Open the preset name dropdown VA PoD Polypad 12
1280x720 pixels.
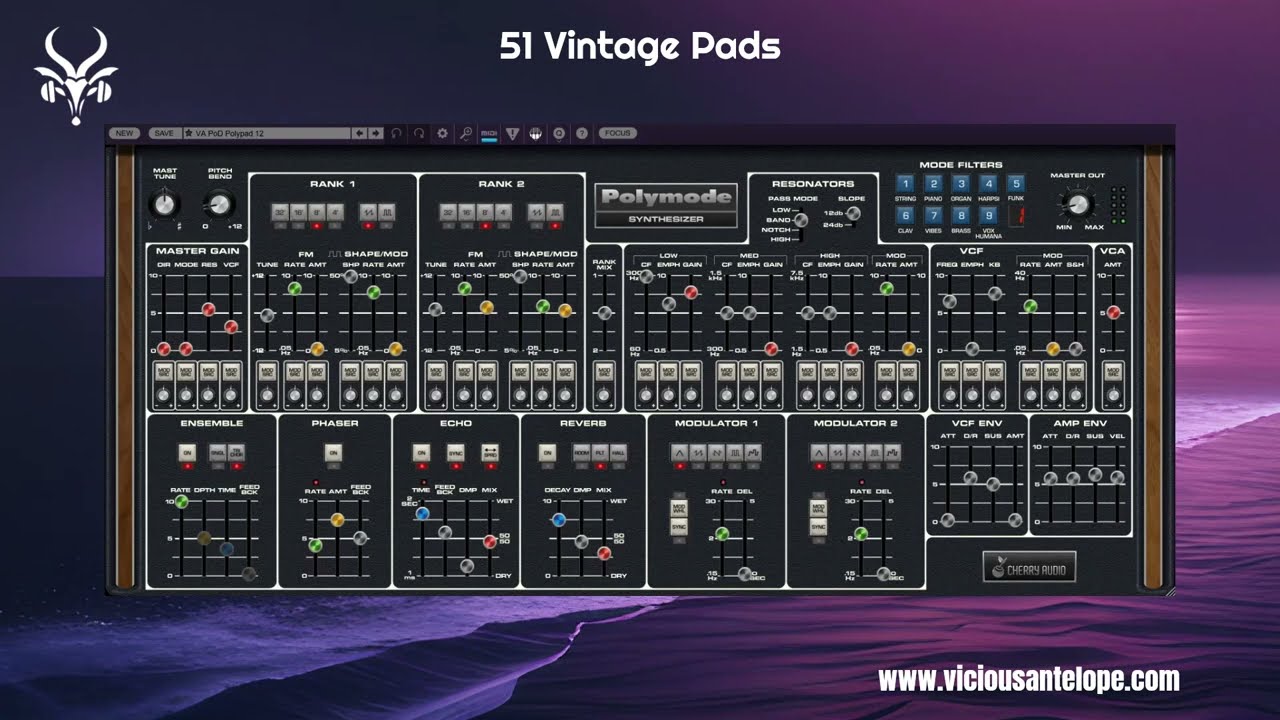click(x=265, y=133)
